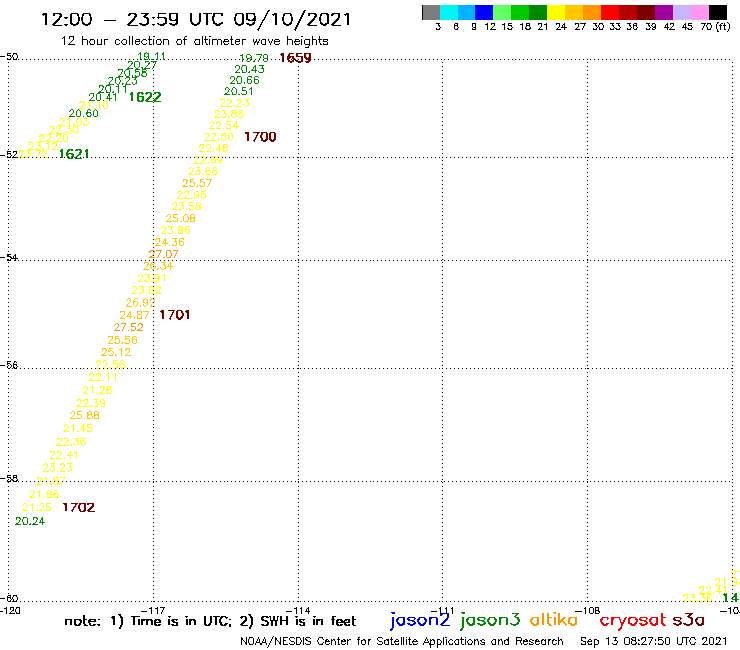The height and width of the screenshot is (650, 740).
Task: Click wave height value '20.43'
Action: tap(249, 69)
